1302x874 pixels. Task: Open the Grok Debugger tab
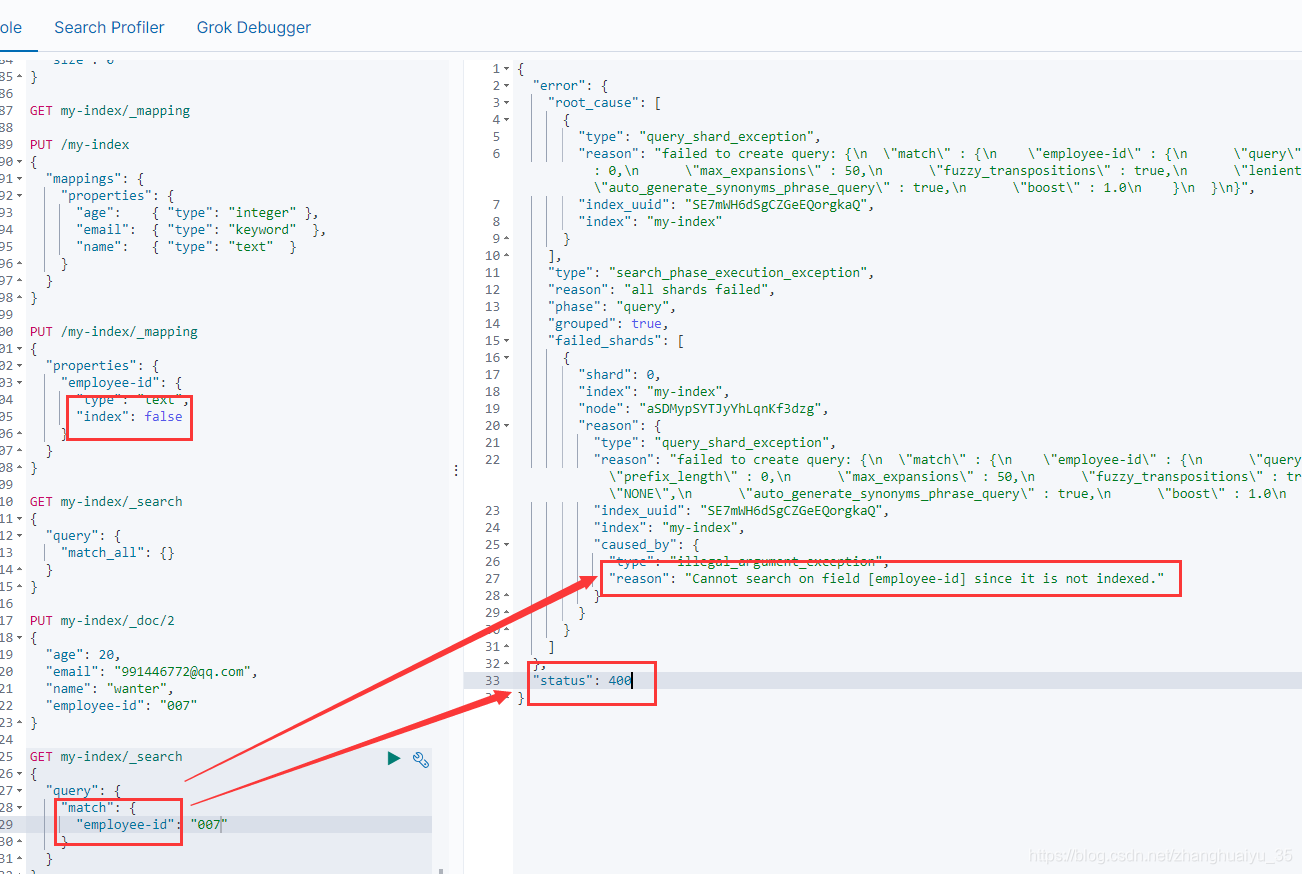click(254, 27)
